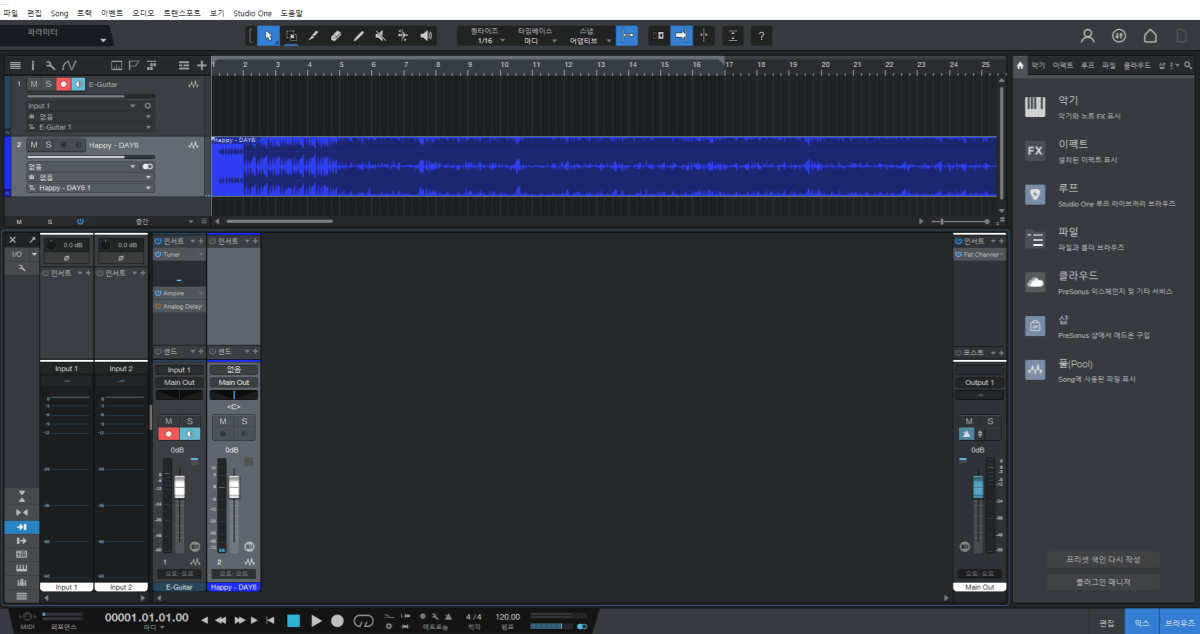Image resolution: width=1200 pixels, height=634 pixels.
Task: Select the Split tool
Action: click(313, 36)
